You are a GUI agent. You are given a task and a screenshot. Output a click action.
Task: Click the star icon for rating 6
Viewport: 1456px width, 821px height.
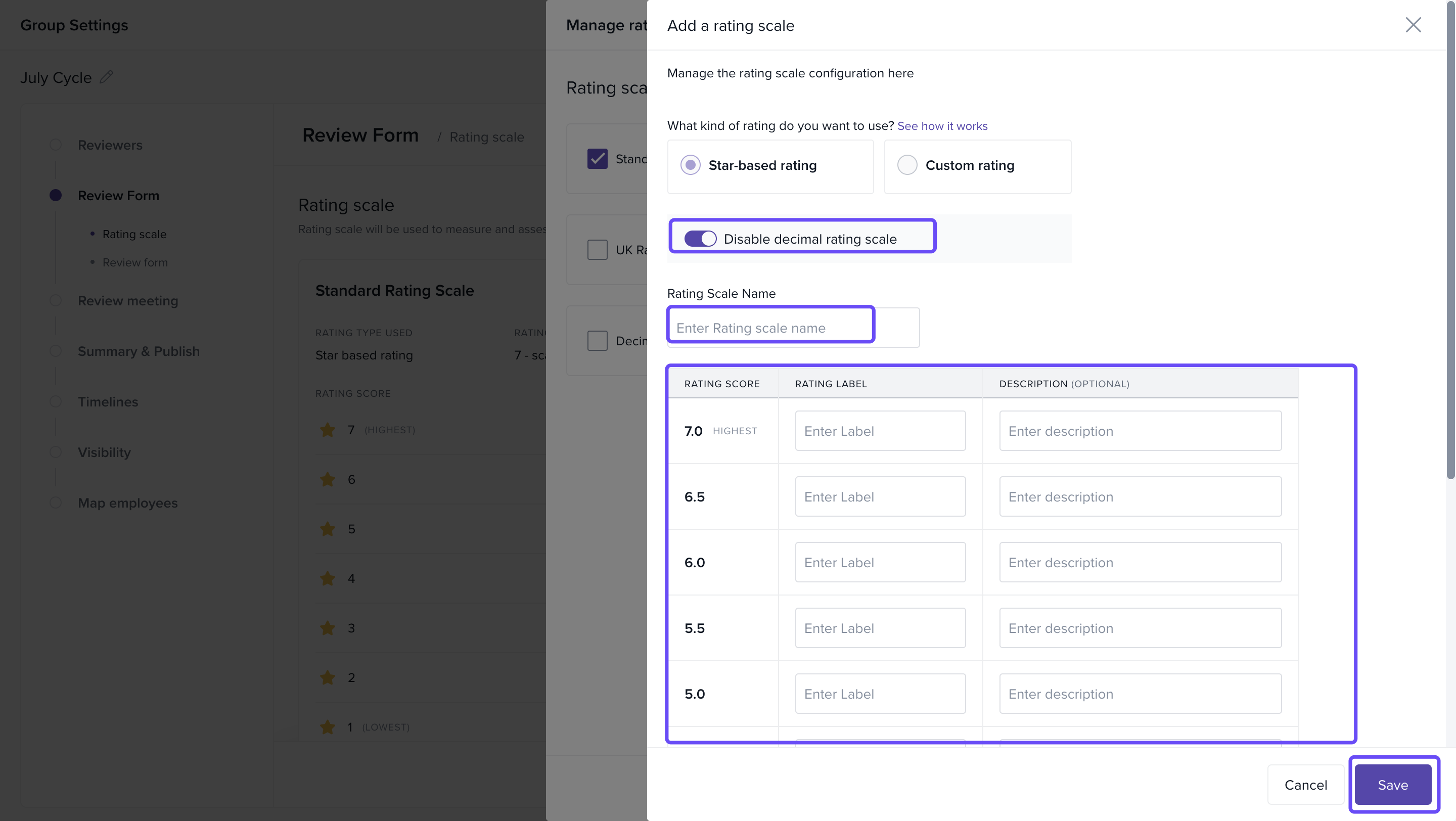click(x=327, y=480)
